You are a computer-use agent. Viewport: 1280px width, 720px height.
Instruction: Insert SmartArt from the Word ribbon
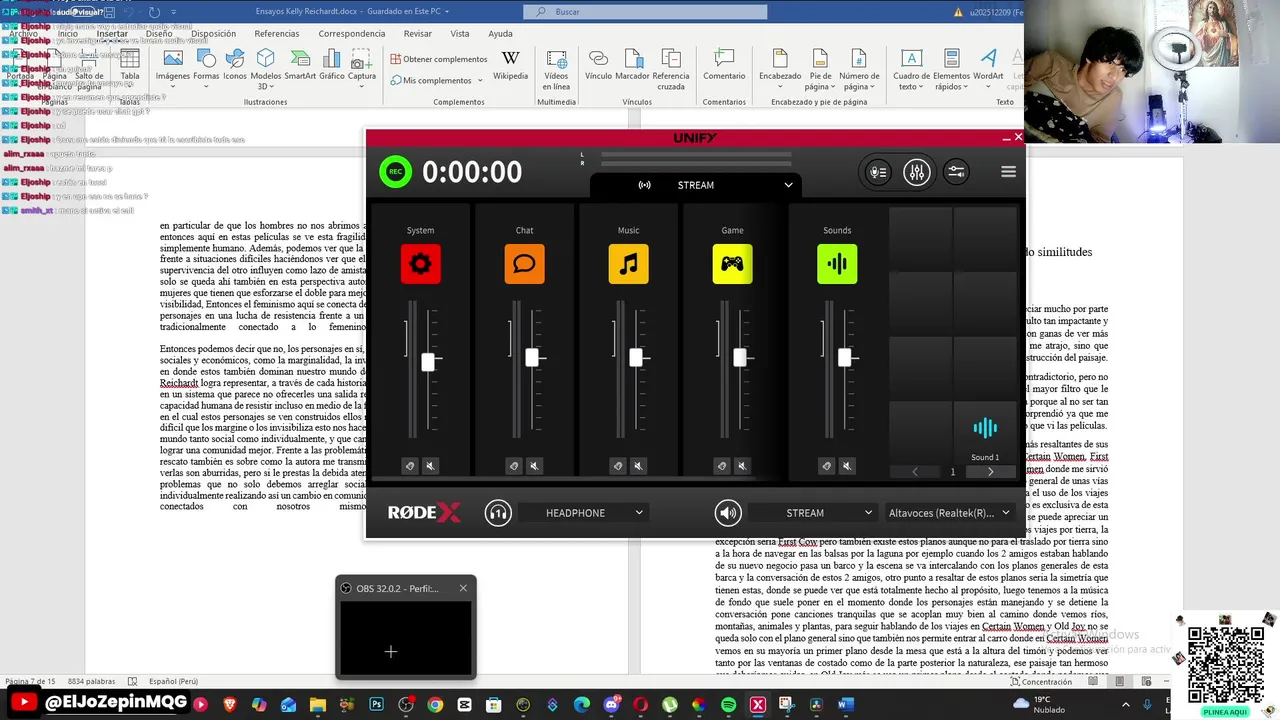[300, 65]
